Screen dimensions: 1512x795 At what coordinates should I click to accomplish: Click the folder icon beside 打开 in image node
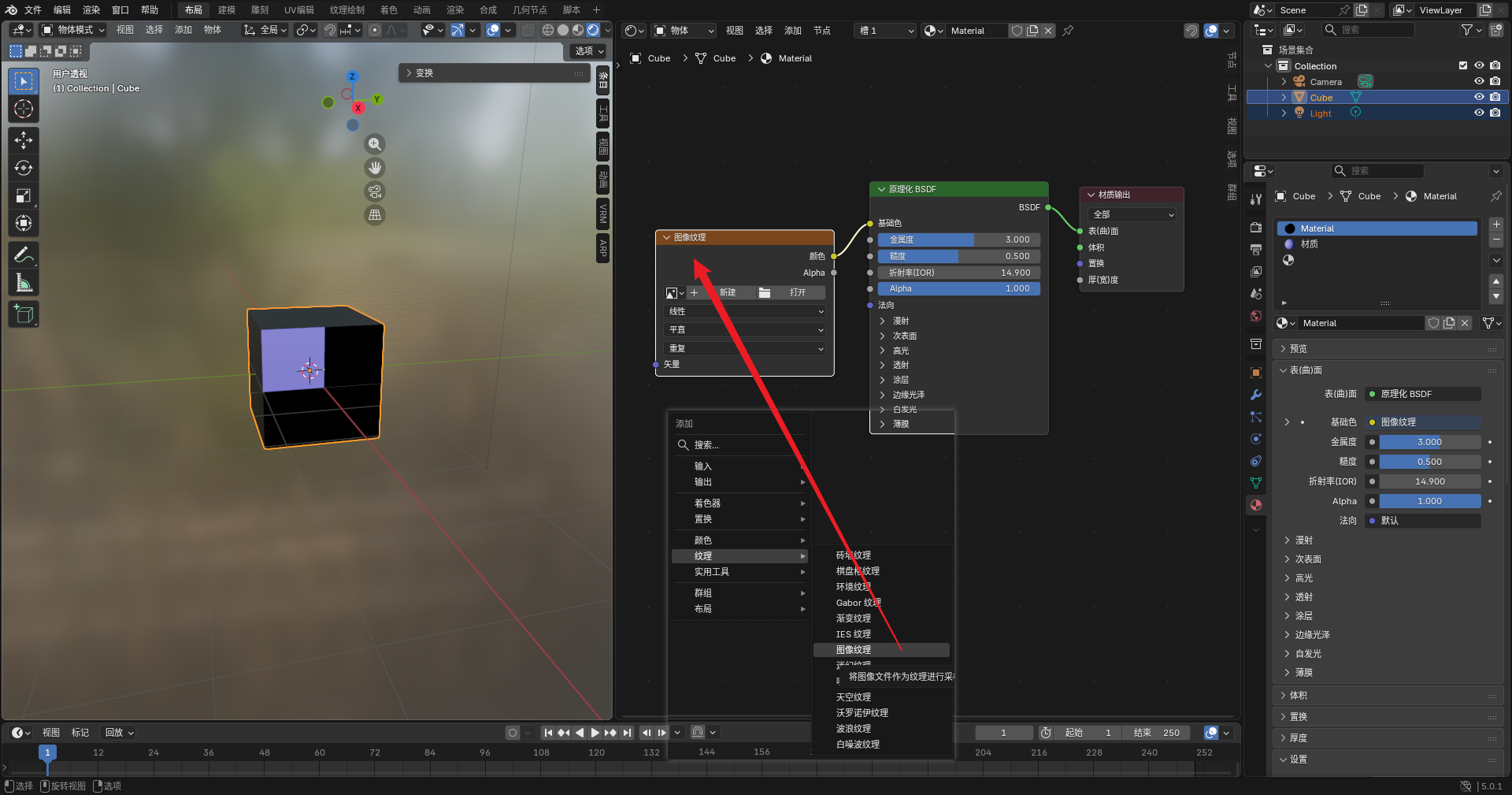764,292
